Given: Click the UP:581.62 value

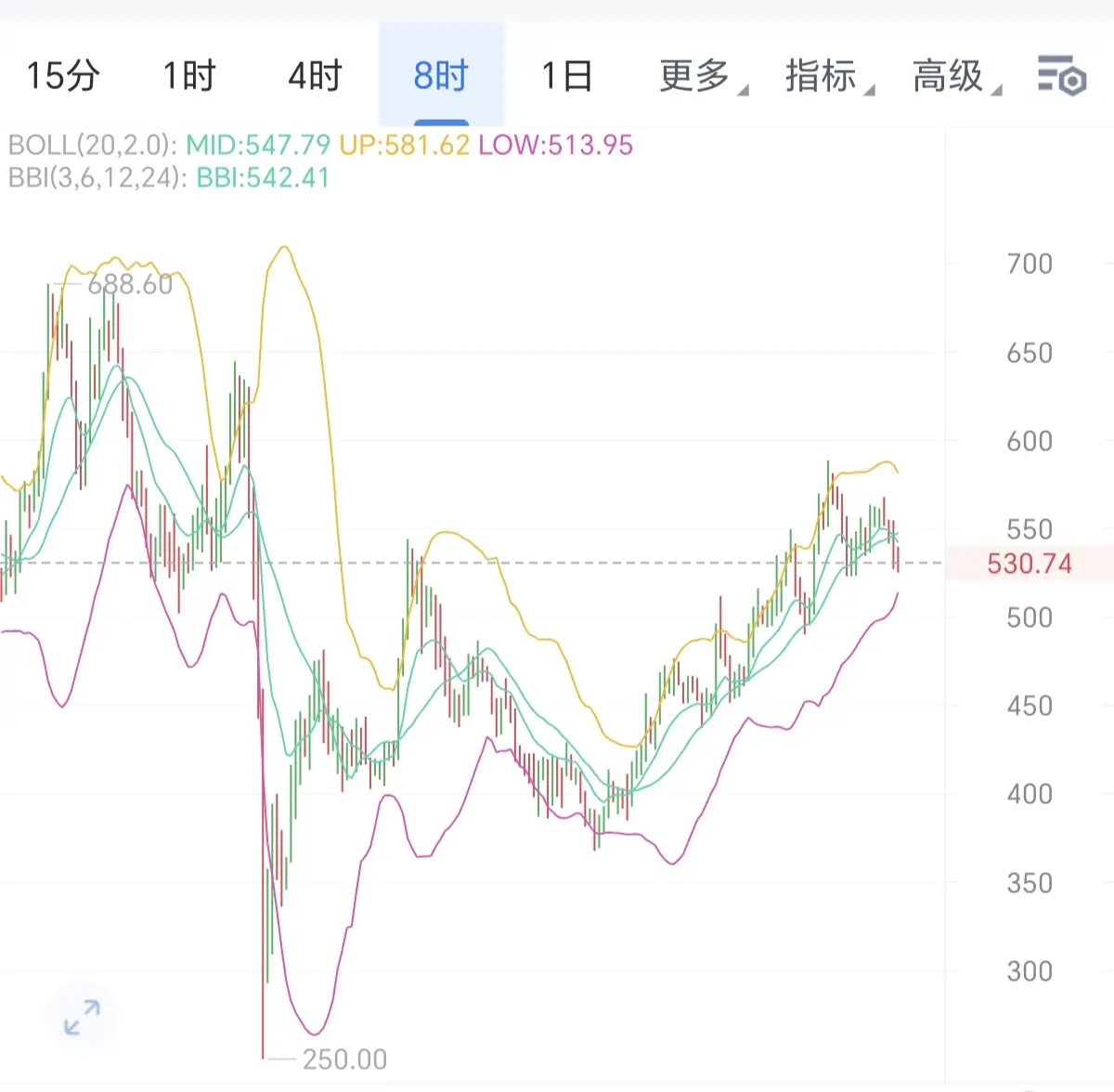Looking at the screenshot, I should coord(404,145).
